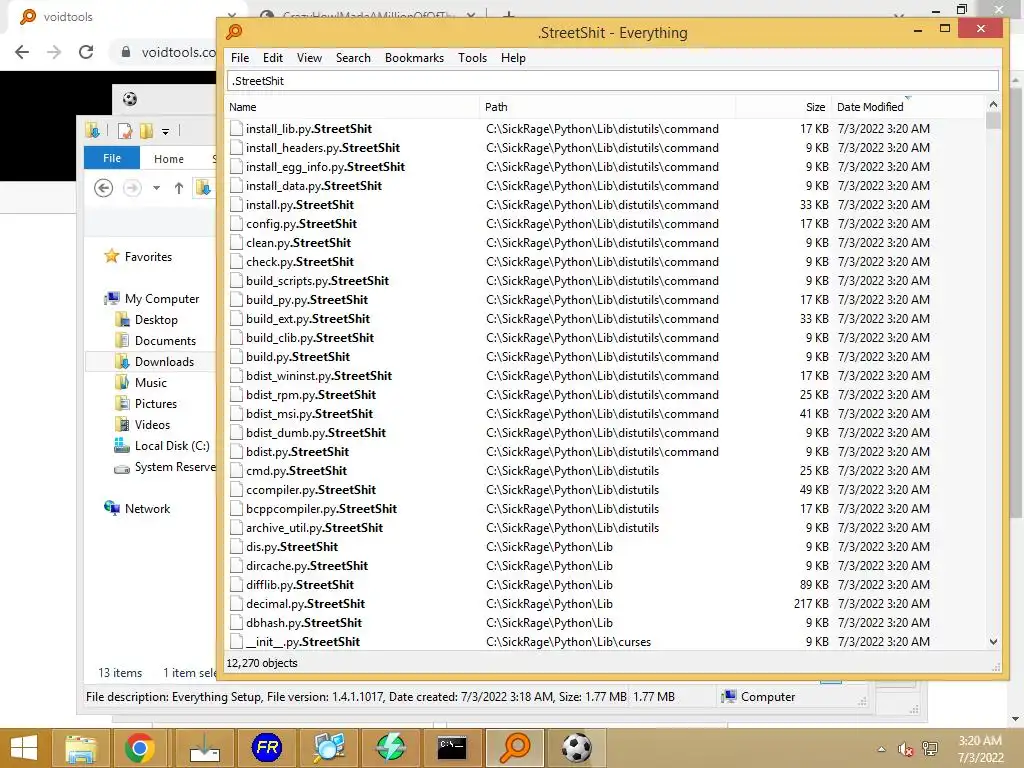
Task: Select the file install_egg_info.py.StreetShit
Action: (x=325, y=167)
